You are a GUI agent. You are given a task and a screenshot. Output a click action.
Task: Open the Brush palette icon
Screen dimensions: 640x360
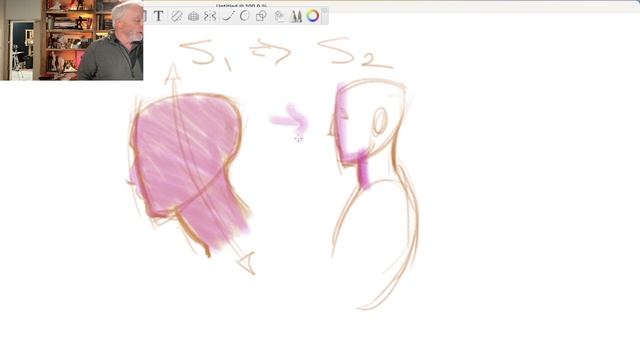tap(296, 16)
